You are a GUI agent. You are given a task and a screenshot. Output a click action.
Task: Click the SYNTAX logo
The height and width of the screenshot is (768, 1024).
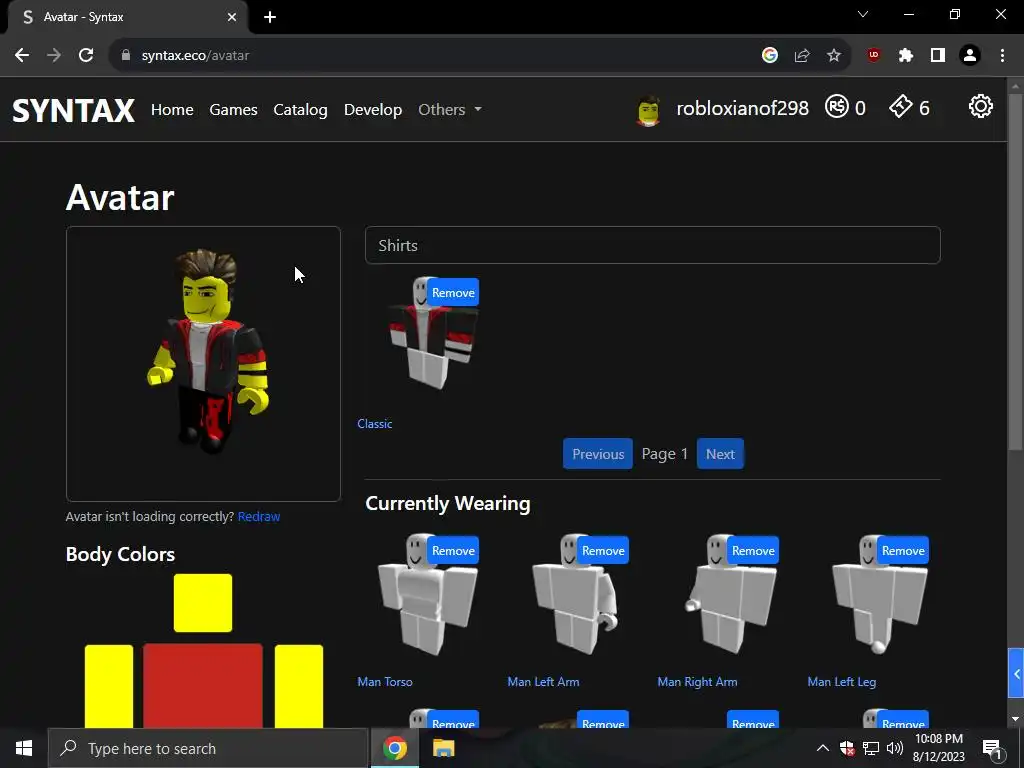73,110
